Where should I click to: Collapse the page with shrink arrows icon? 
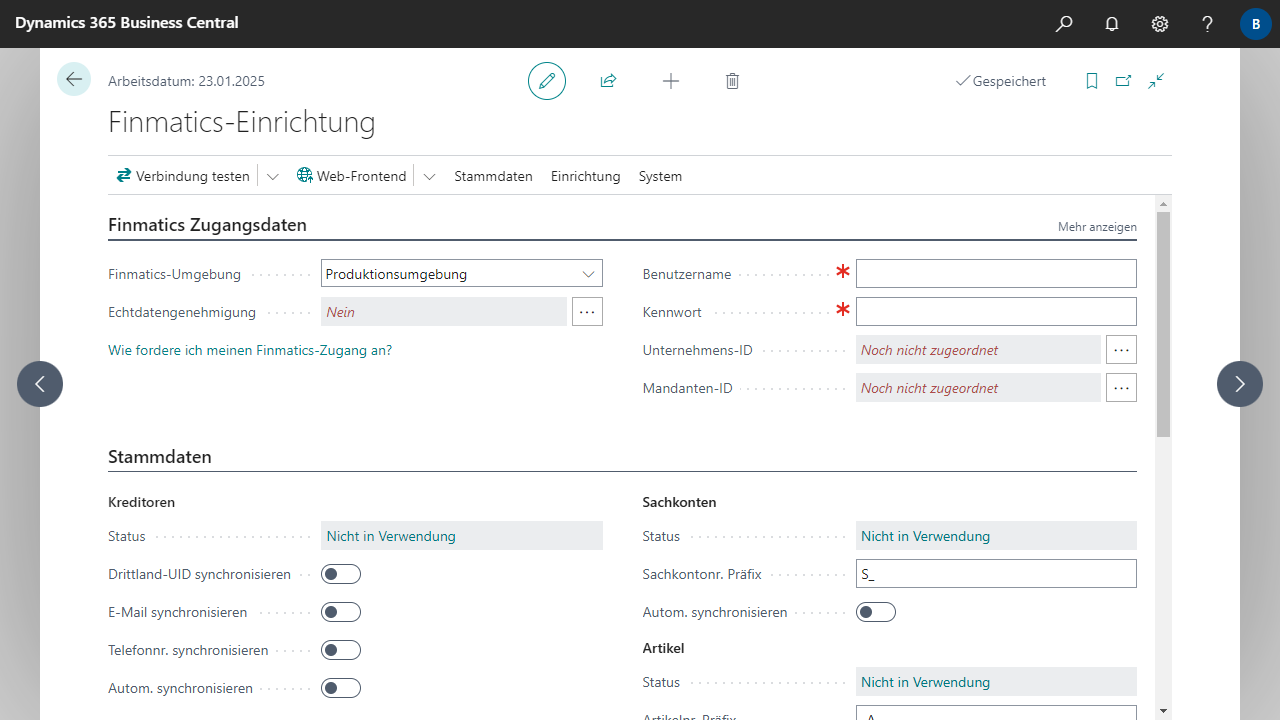point(1156,81)
